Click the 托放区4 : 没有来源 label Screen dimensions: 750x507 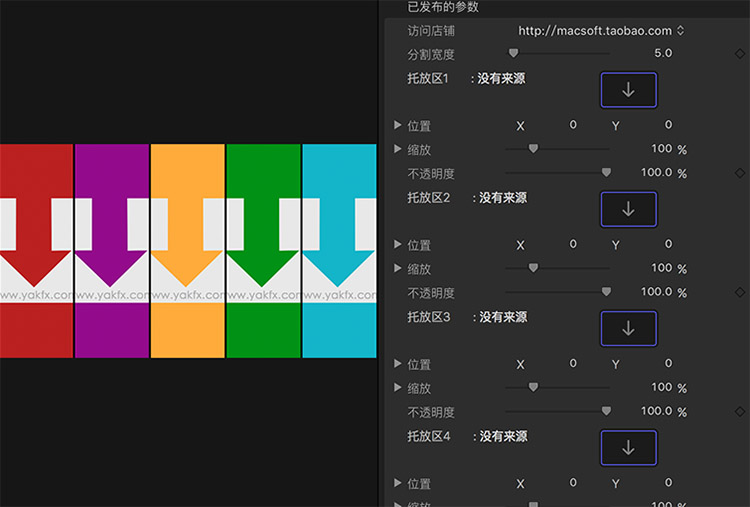point(467,436)
